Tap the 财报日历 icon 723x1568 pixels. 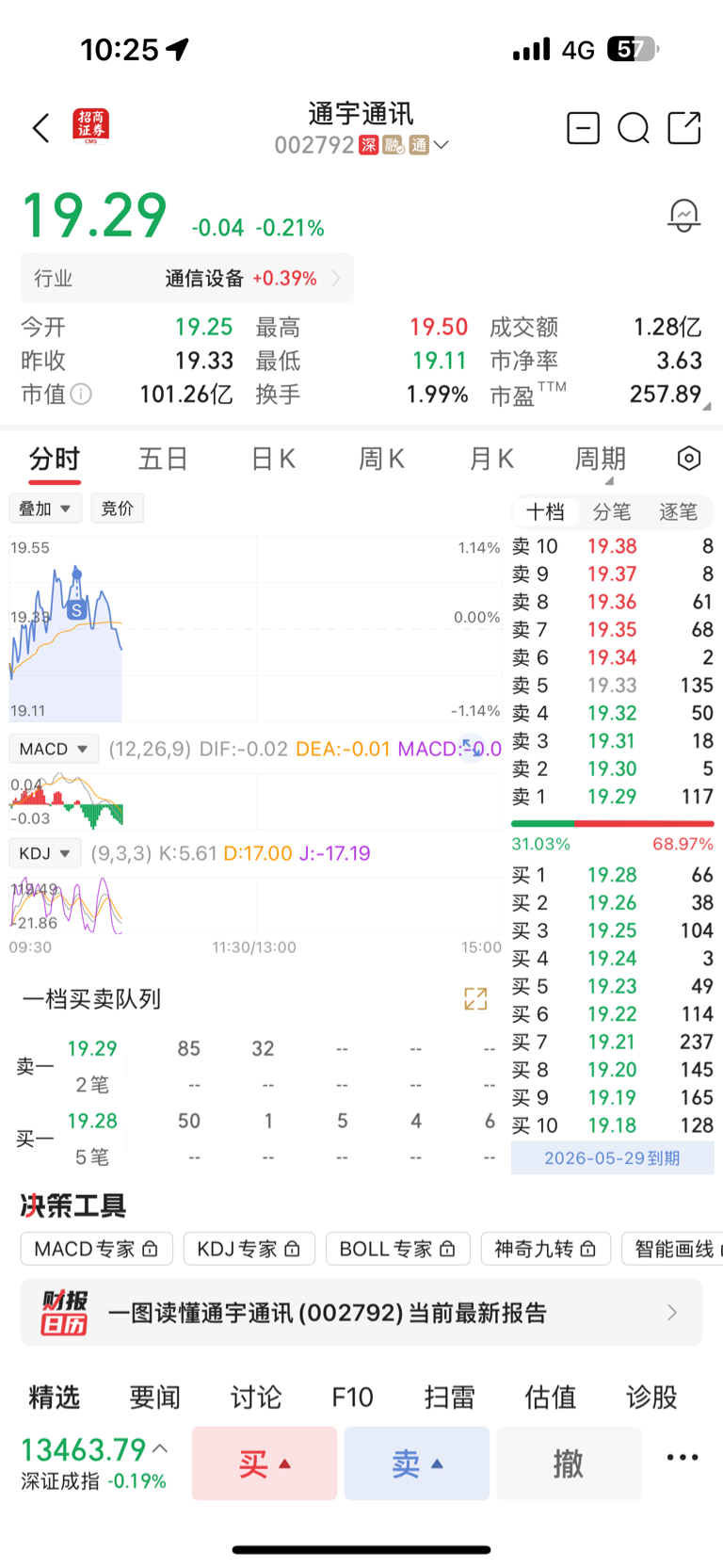tap(64, 1313)
